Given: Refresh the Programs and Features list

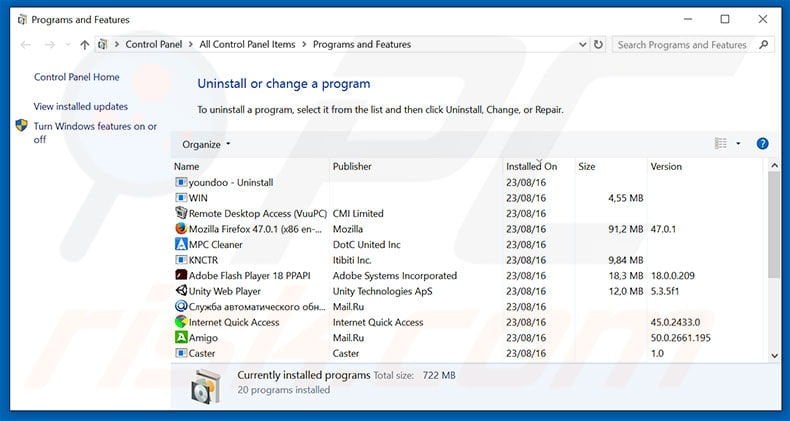Looking at the screenshot, I should pos(598,44).
